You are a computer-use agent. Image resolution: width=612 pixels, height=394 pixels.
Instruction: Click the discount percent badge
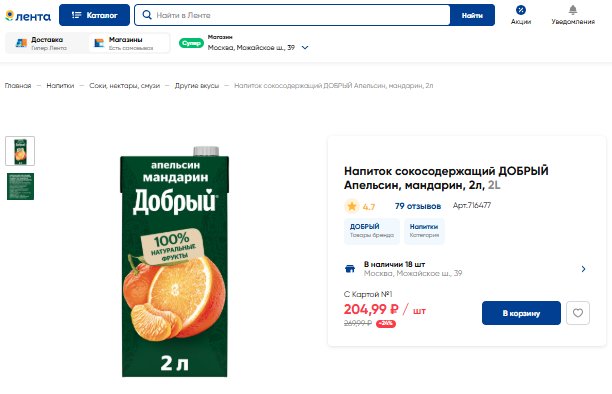(386, 323)
